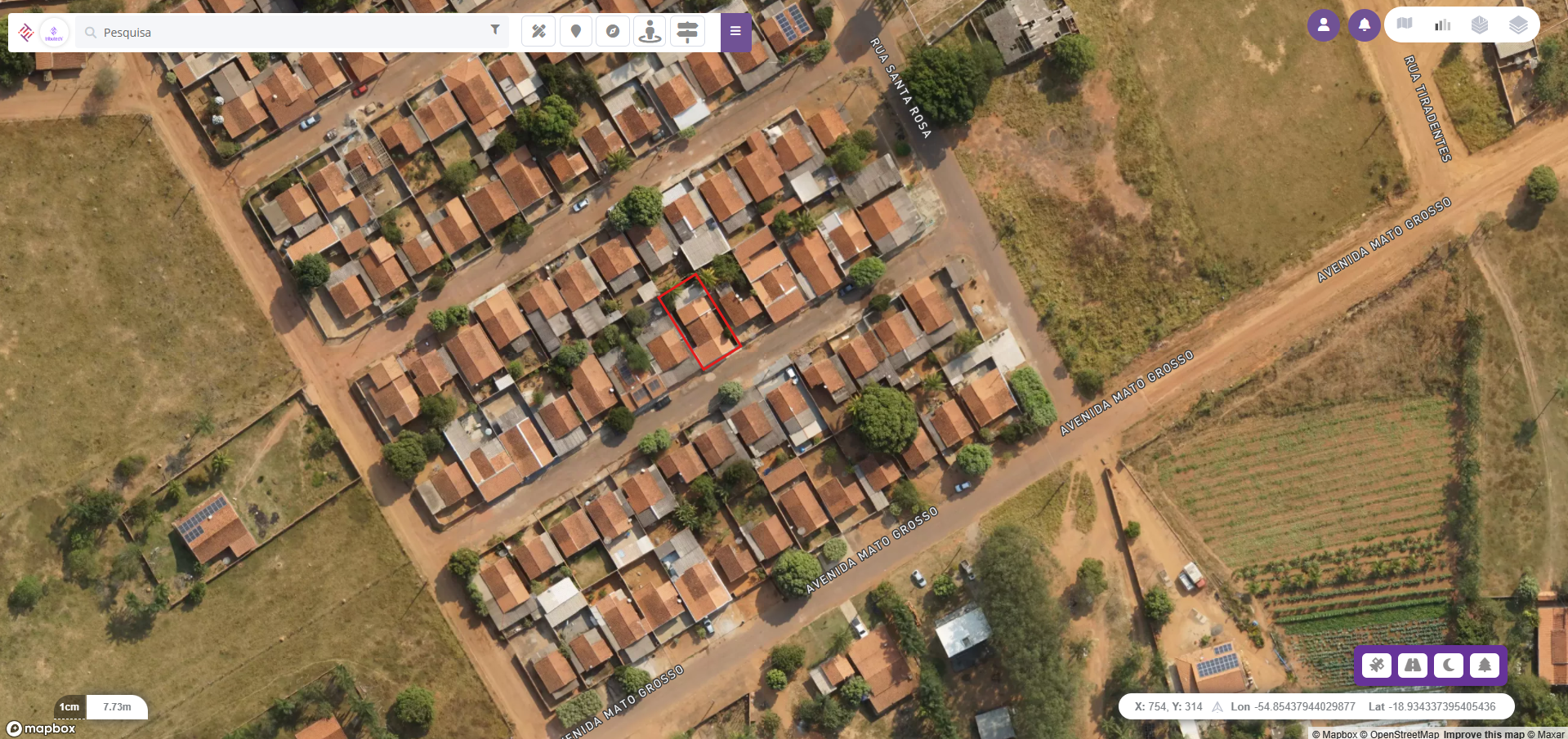Viewport: 1568px width, 739px height.
Task: Open the purple hamburger menu
Action: tap(735, 32)
